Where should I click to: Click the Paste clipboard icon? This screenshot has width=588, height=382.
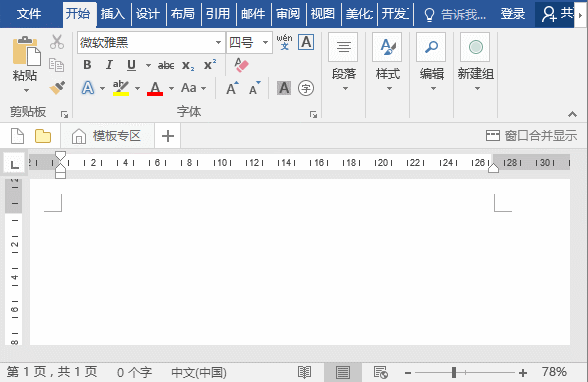[x=26, y=51]
